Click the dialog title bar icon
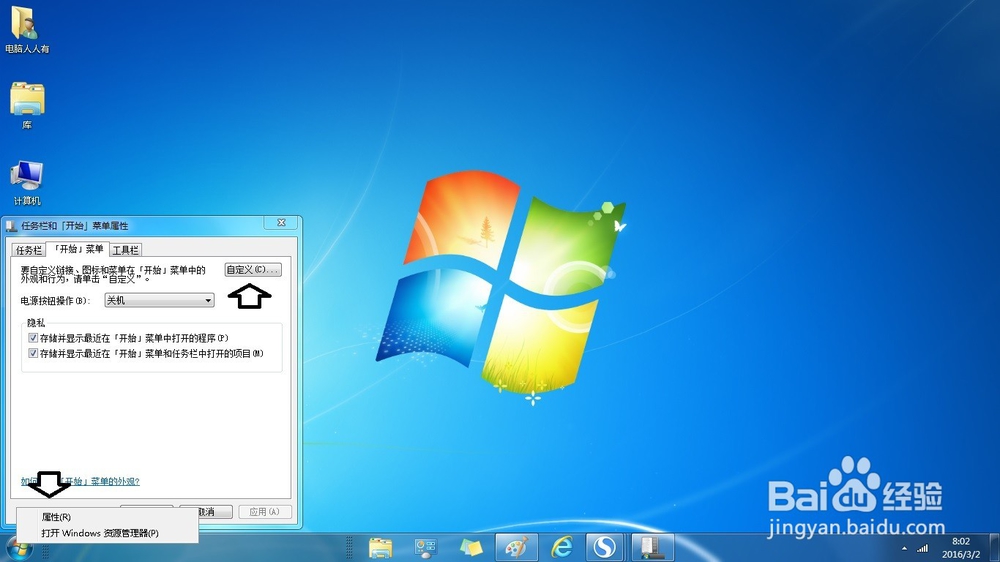Screen dimensions: 1000x562 click(11, 226)
